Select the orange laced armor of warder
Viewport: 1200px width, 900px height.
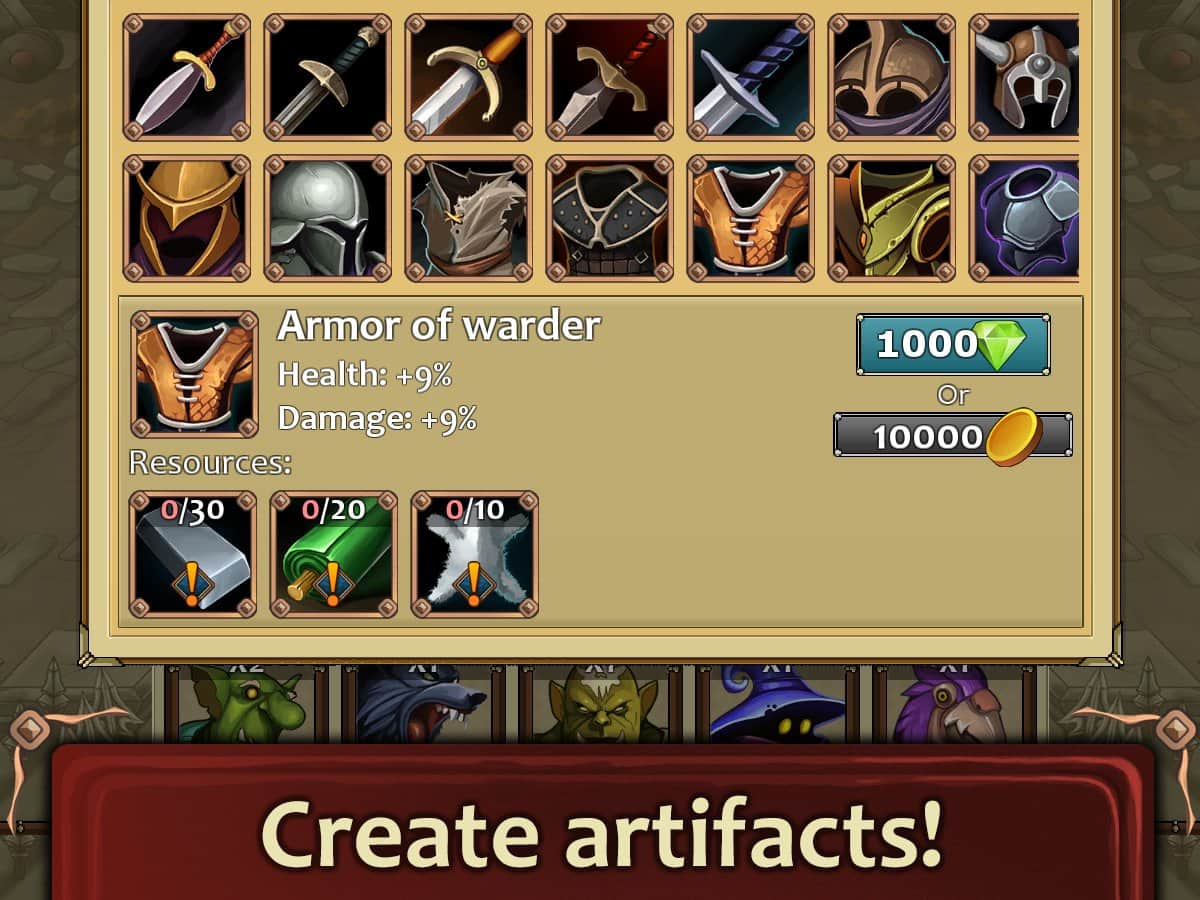click(x=751, y=219)
